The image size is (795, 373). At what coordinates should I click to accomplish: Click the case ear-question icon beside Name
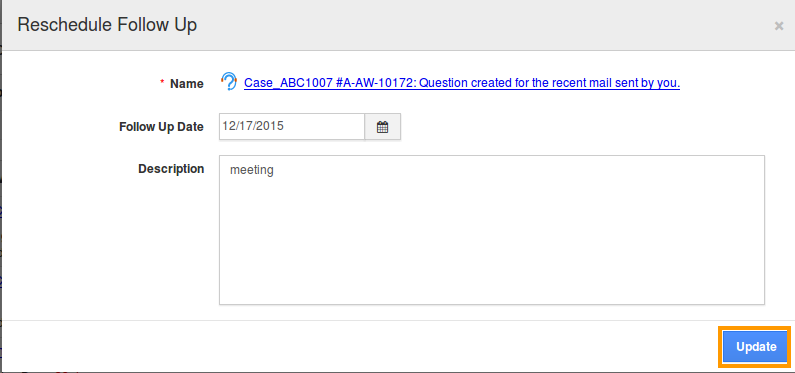[x=229, y=82]
